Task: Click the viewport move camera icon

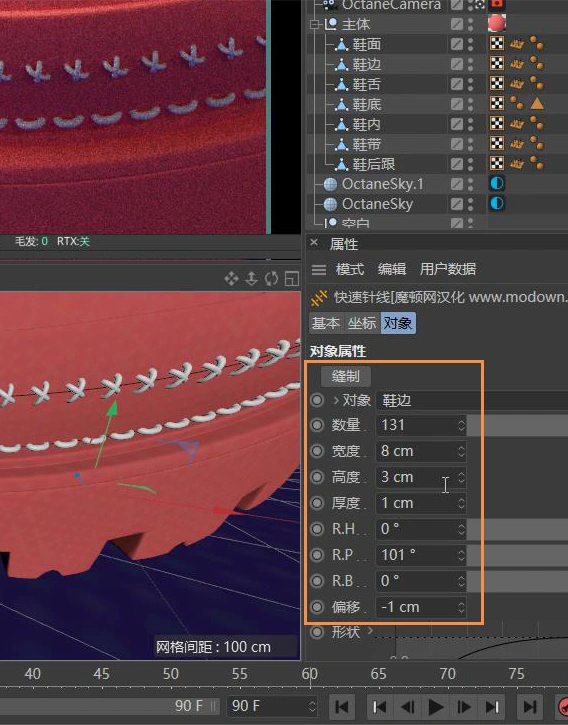Action: pyautogui.click(x=231, y=278)
